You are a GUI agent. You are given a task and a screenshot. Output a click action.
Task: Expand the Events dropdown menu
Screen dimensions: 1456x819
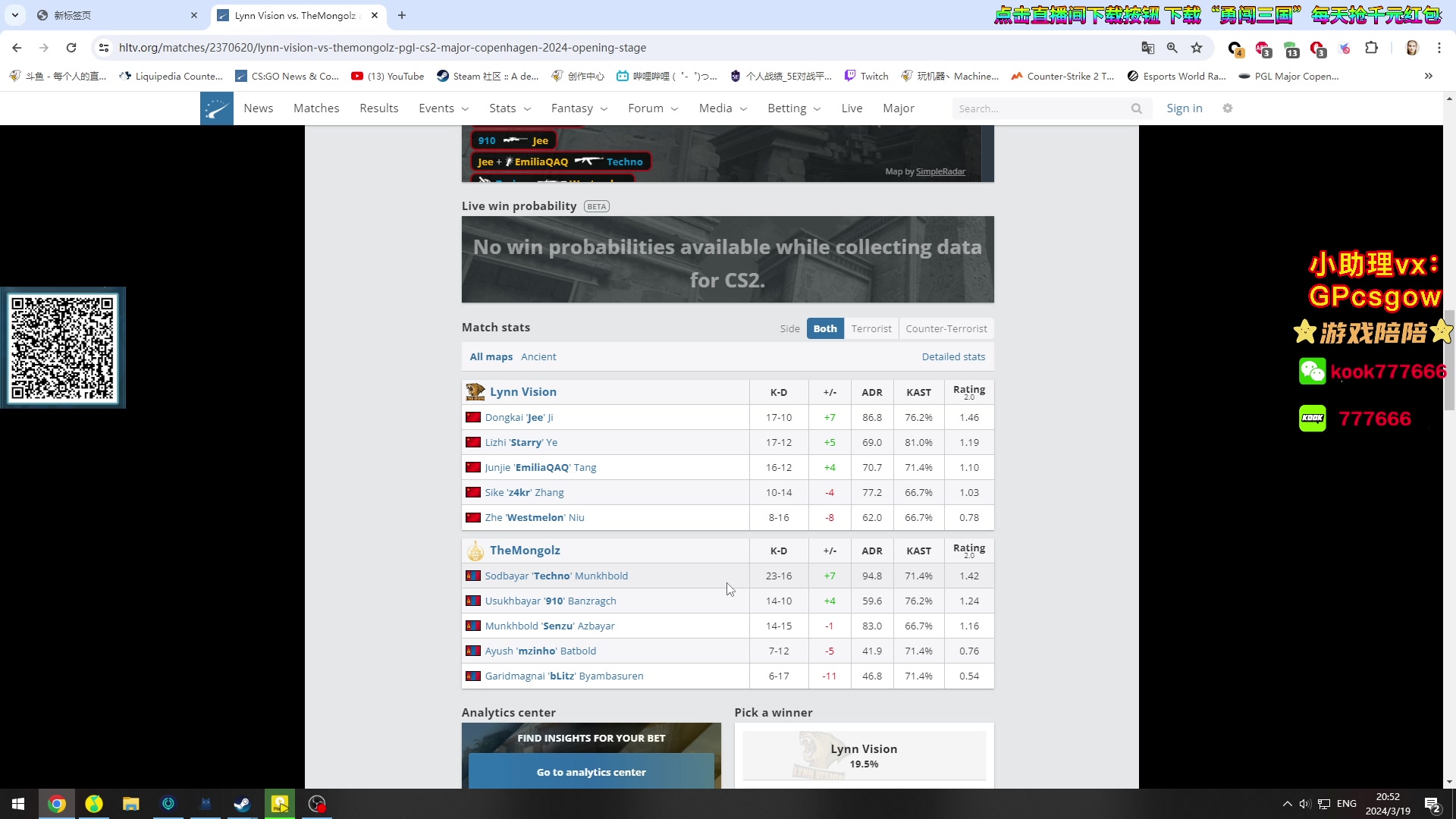pos(444,108)
